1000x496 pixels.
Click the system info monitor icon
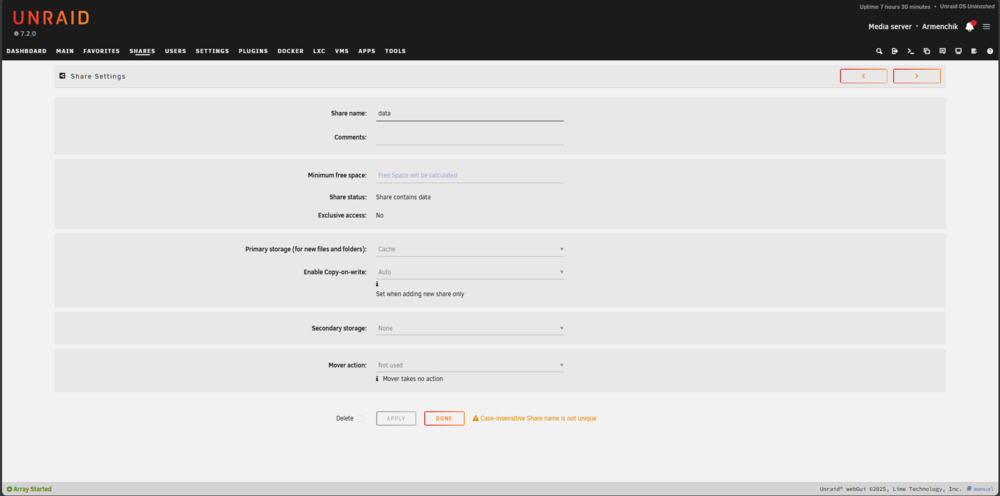coord(958,51)
